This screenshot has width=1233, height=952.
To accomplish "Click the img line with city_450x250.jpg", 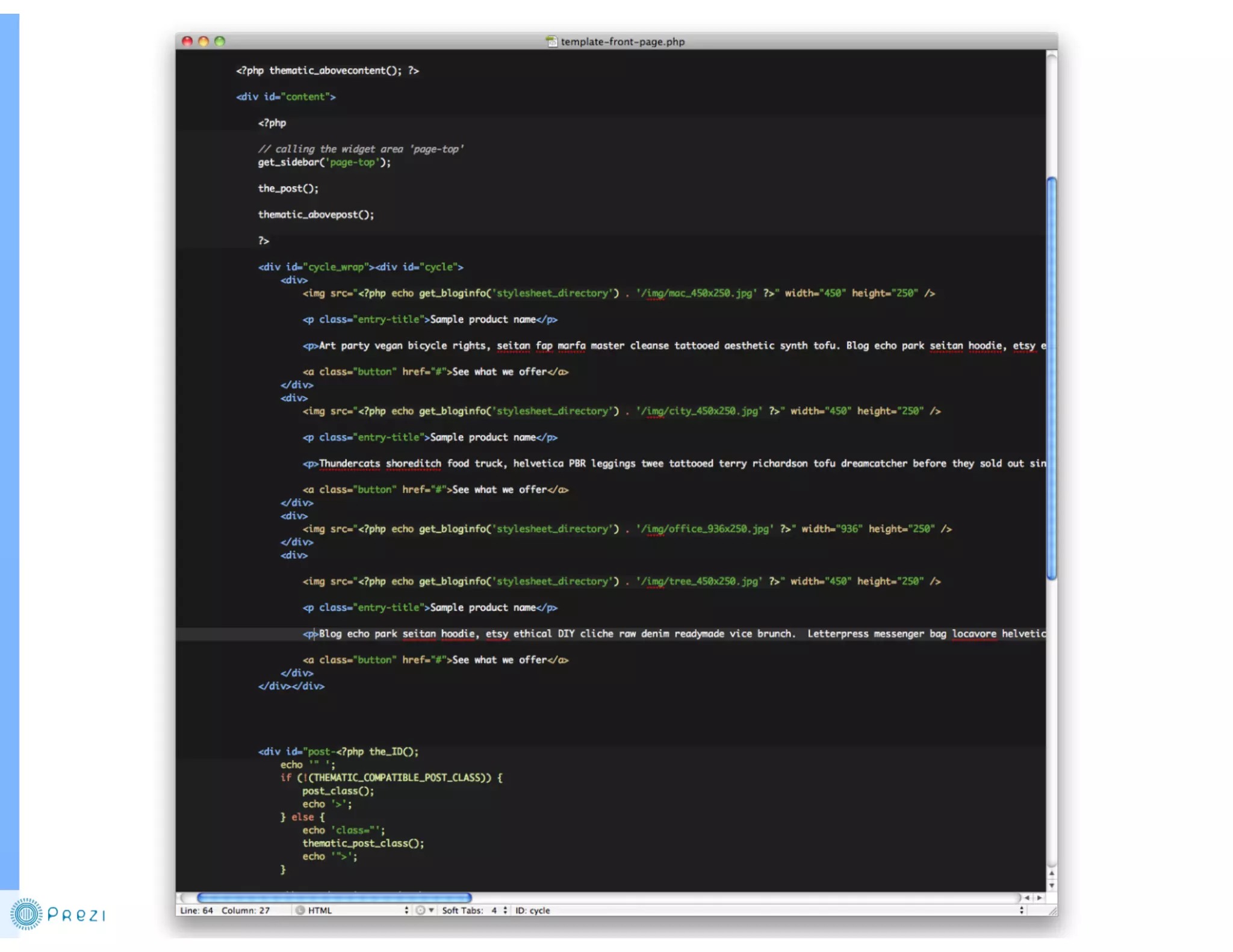I will [x=621, y=411].
